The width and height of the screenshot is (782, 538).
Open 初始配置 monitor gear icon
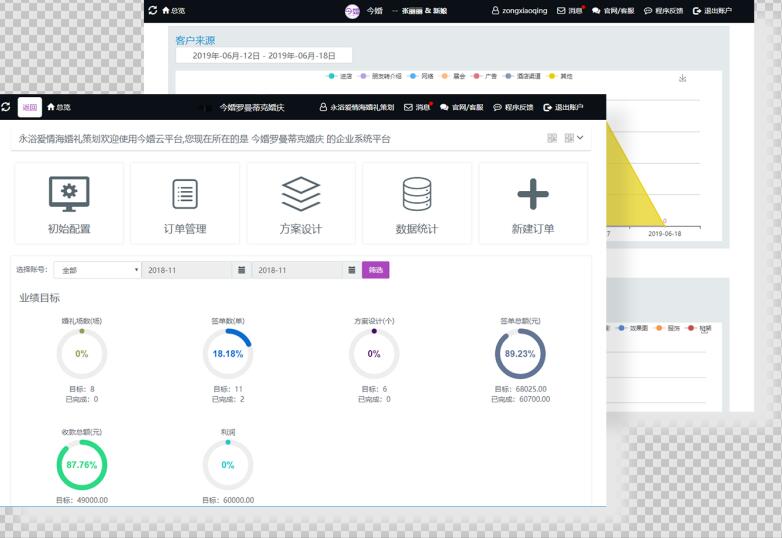coord(69,194)
